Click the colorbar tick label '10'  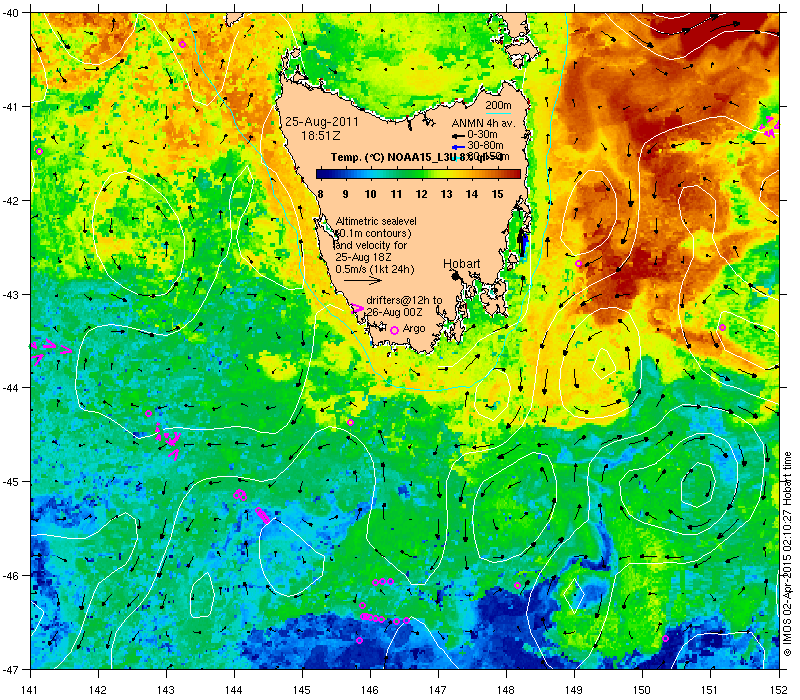370,194
